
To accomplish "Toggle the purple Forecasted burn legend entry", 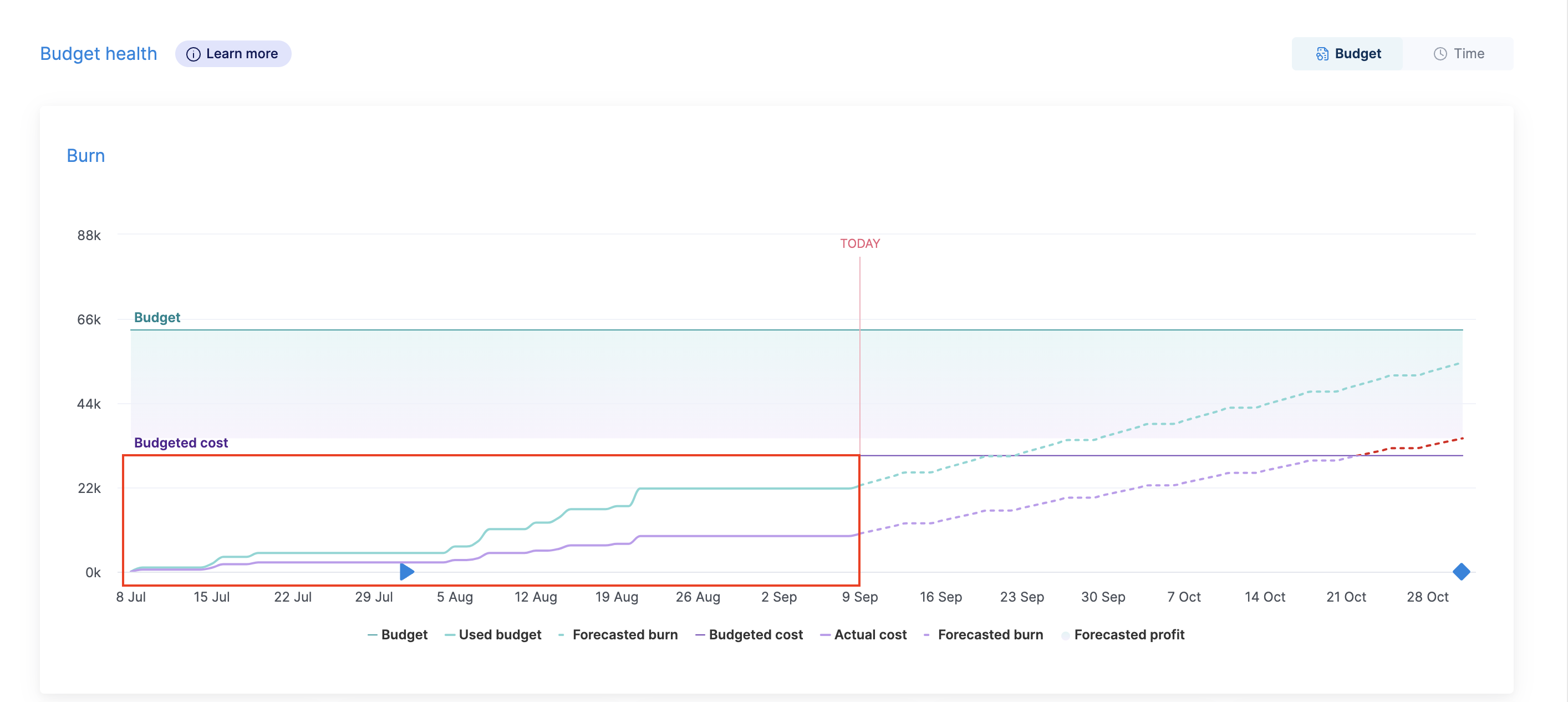I will point(983,634).
